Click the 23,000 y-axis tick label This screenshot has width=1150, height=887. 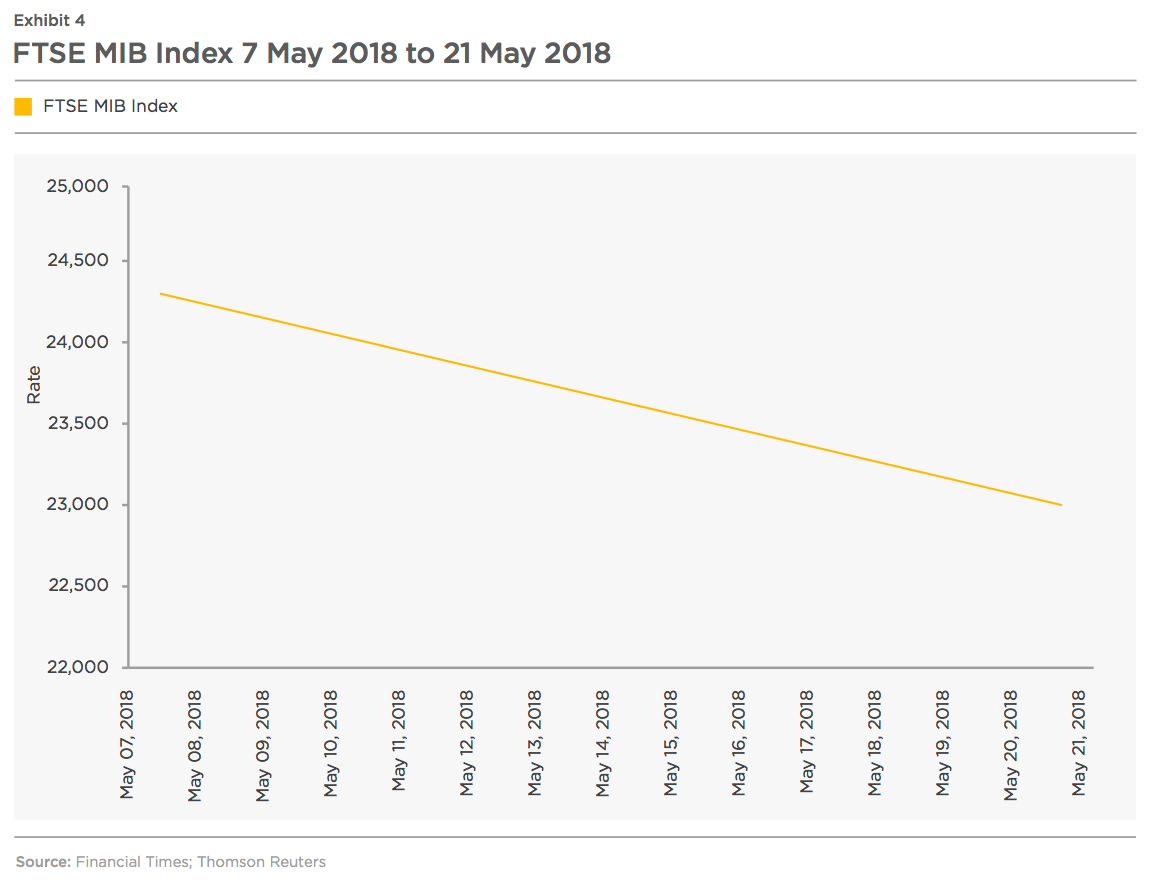(78, 505)
